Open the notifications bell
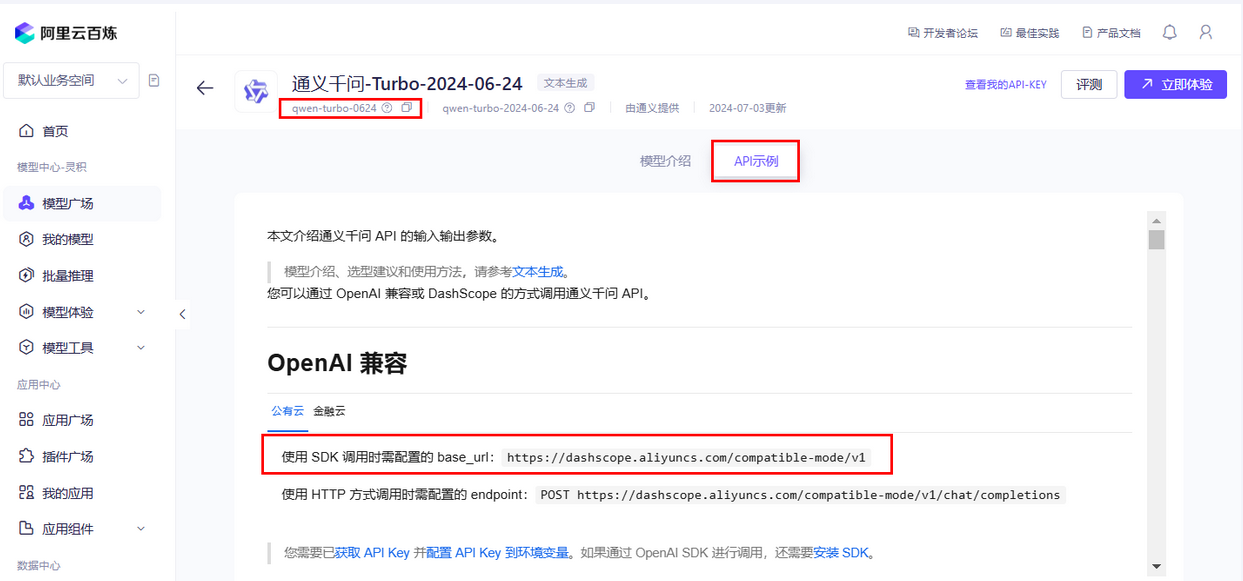 point(1170,33)
